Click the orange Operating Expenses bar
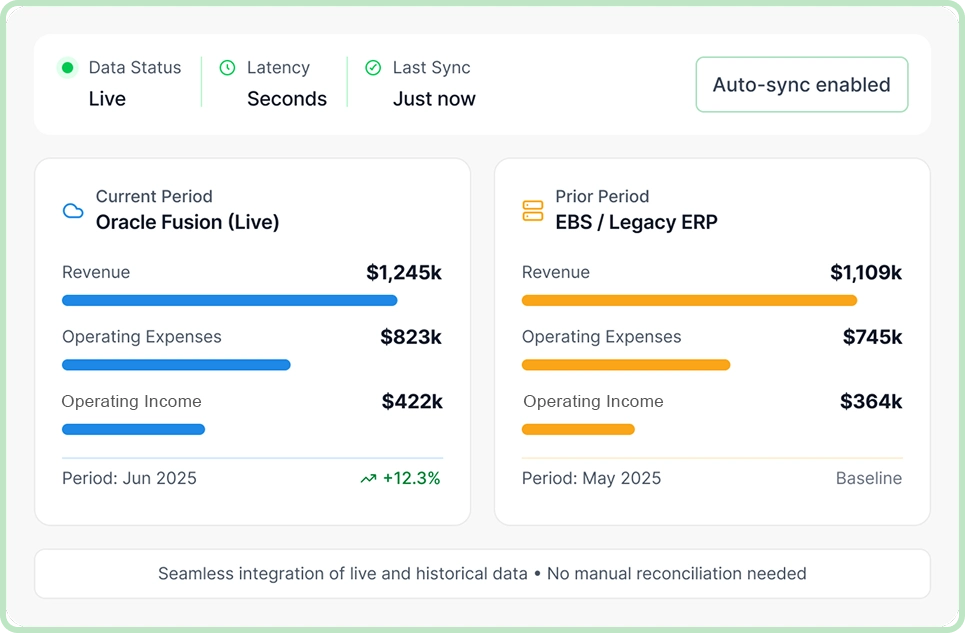 tap(626, 365)
